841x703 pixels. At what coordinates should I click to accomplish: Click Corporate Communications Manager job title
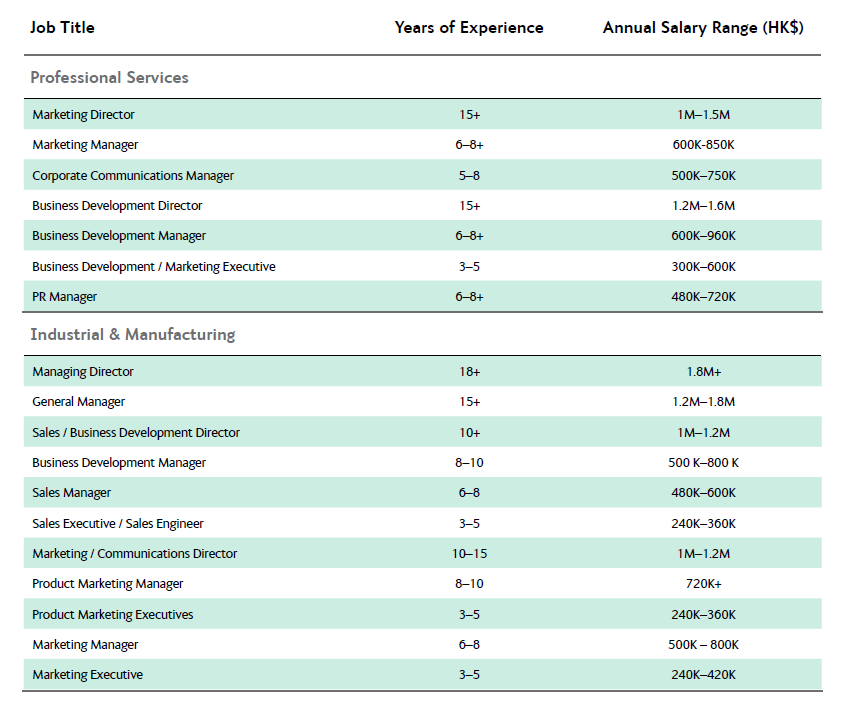click(133, 175)
